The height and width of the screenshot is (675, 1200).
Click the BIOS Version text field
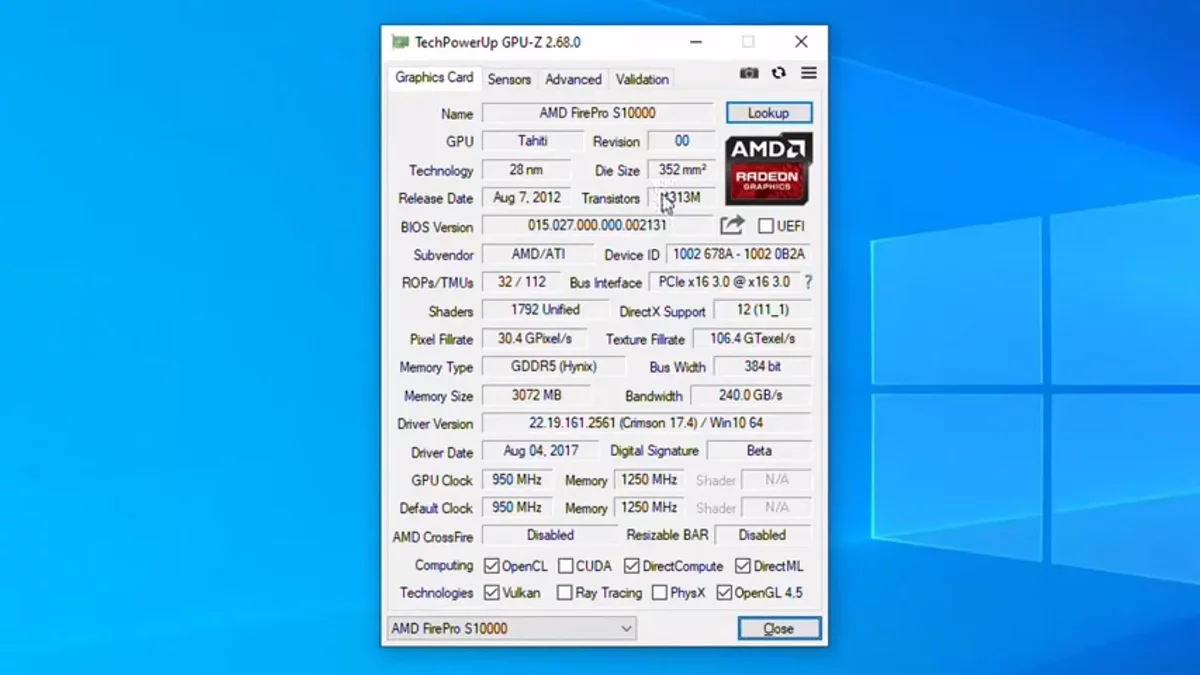point(597,226)
